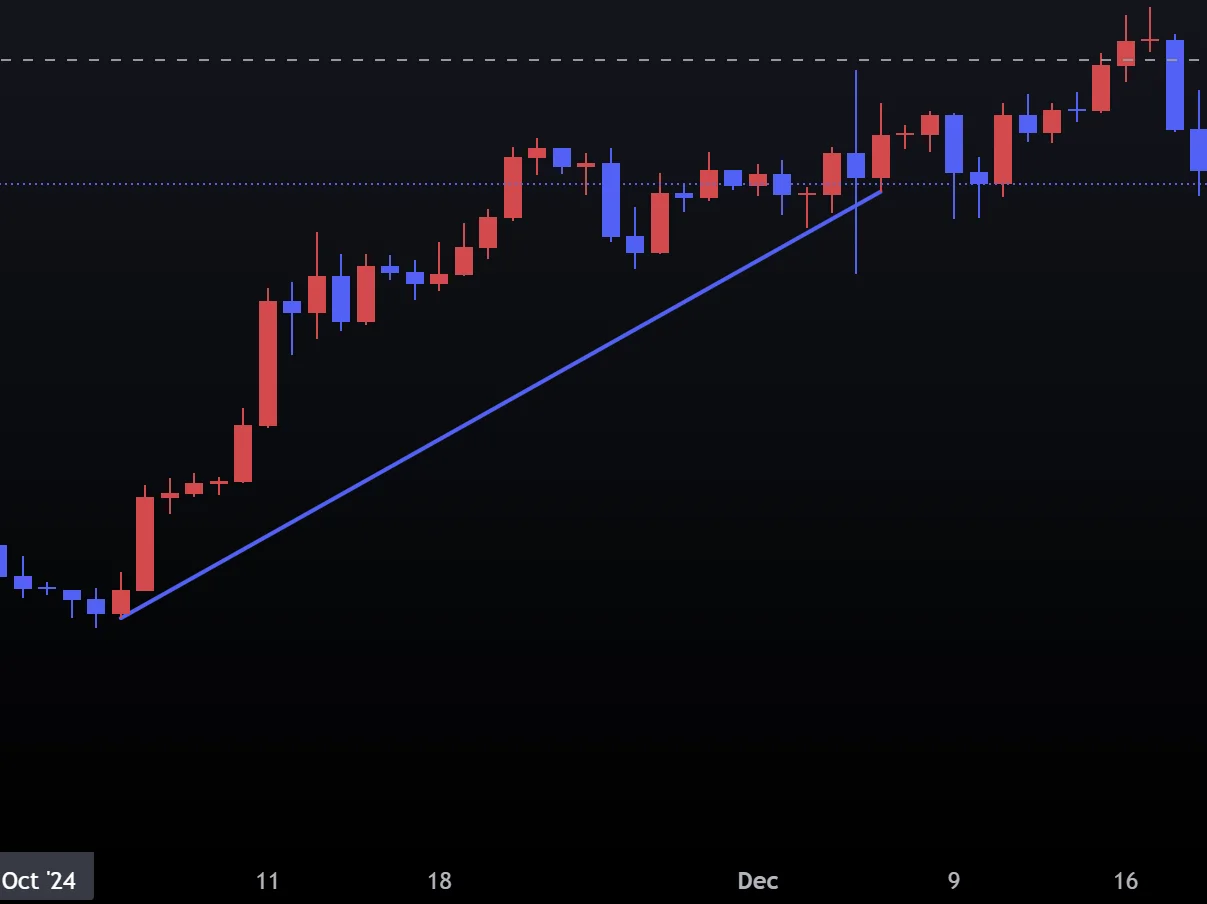Select the blue candle with the longest wicks

pyautogui.click(x=856, y=166)
